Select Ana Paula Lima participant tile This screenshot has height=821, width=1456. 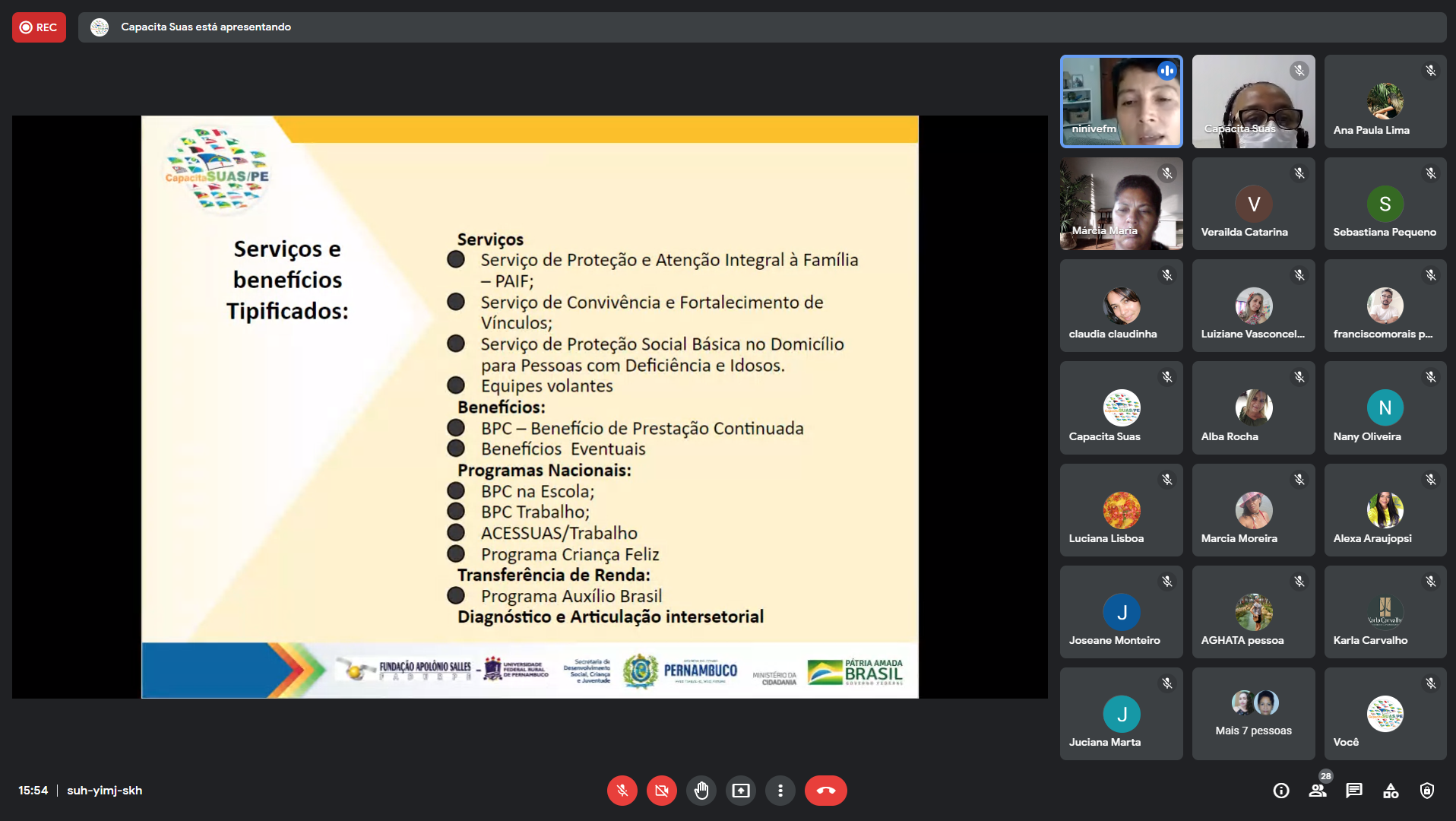coord(1385,101)
